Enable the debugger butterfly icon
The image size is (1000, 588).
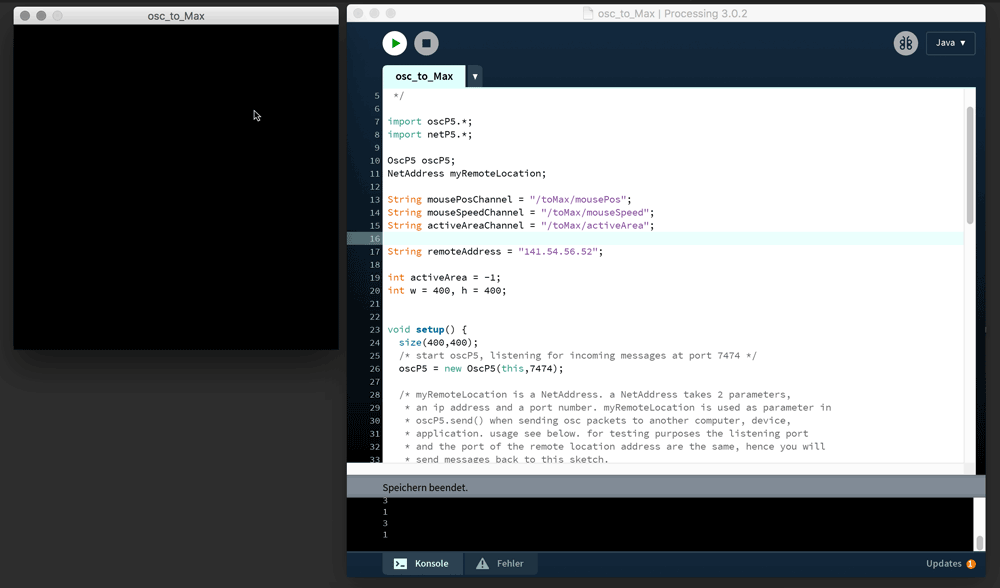click(906, 43)
